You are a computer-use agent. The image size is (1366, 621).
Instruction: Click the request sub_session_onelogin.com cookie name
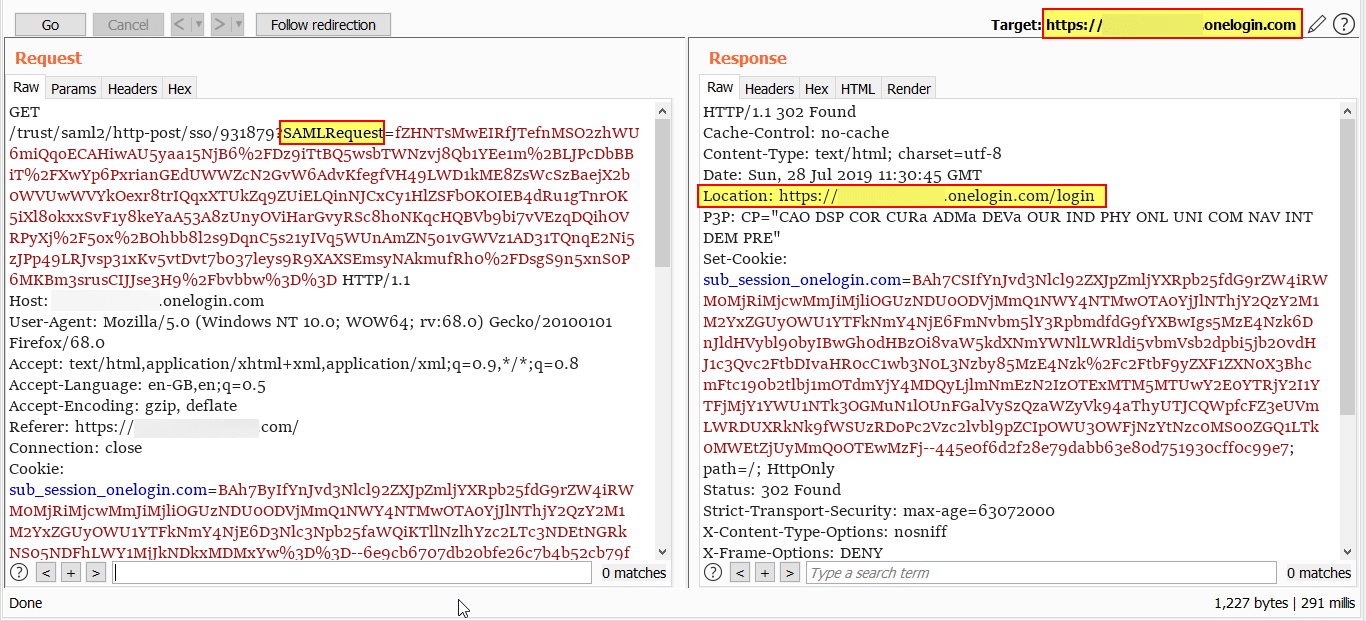[108, 490]
